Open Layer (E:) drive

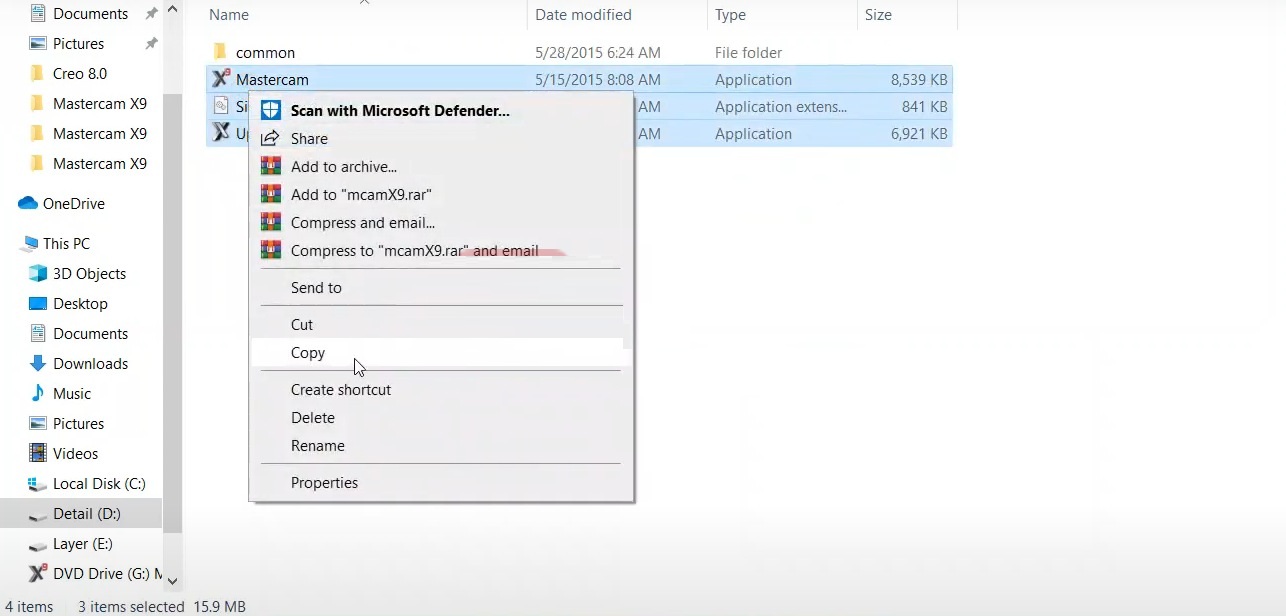click(x=82, y=544)
